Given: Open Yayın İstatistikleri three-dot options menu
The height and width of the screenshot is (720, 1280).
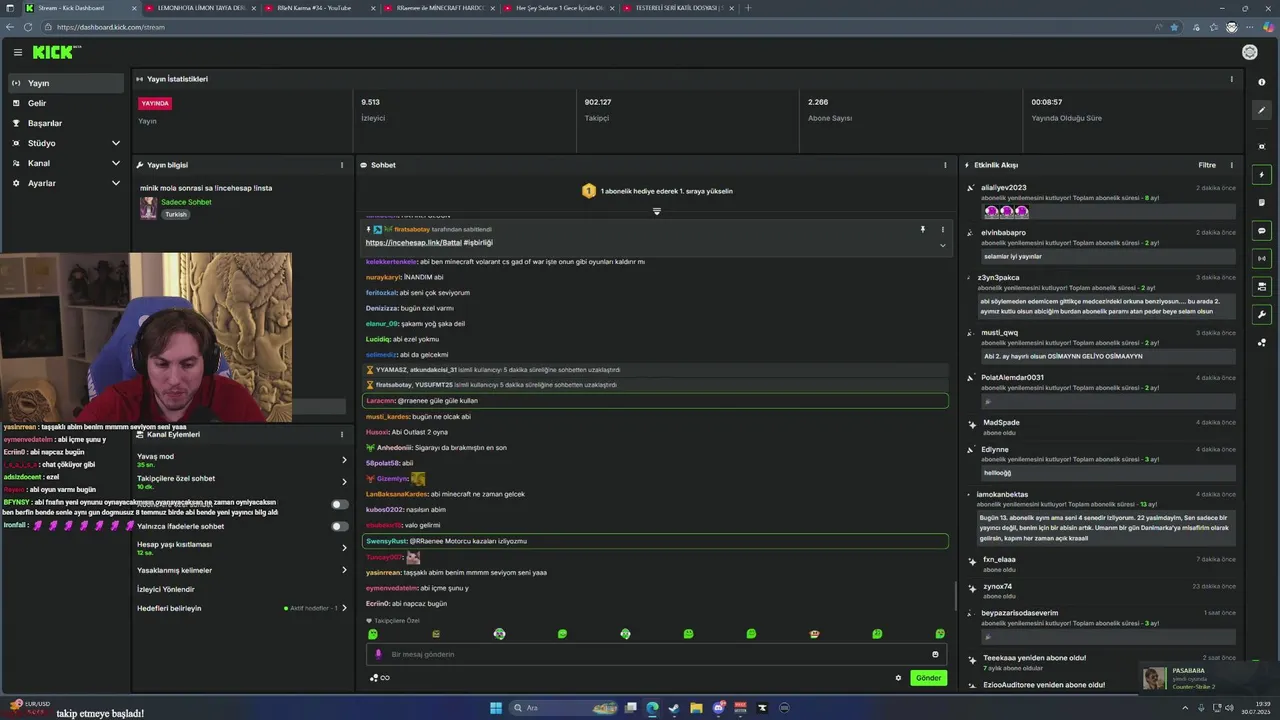Looking at the screenshot, I should [1231, 79].
